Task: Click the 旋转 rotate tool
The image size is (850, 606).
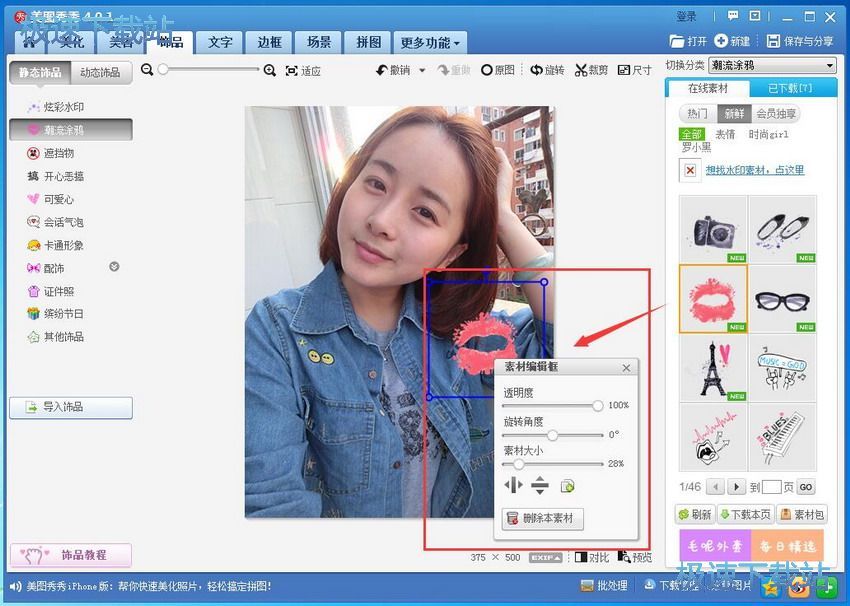Action: 547,70
